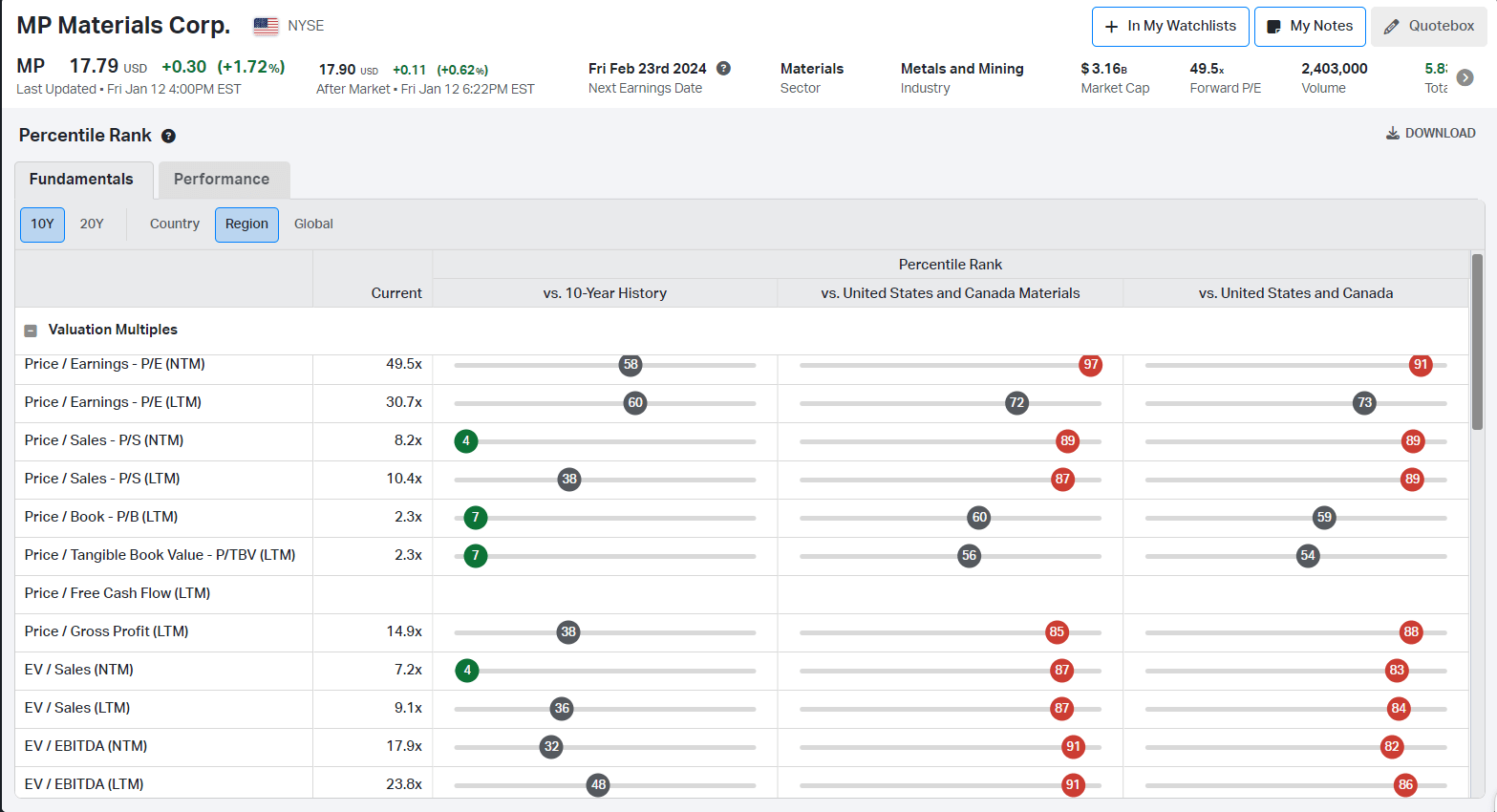Open My Notes
This screenshot has height=812, width=1497.
pos(1310,26)
